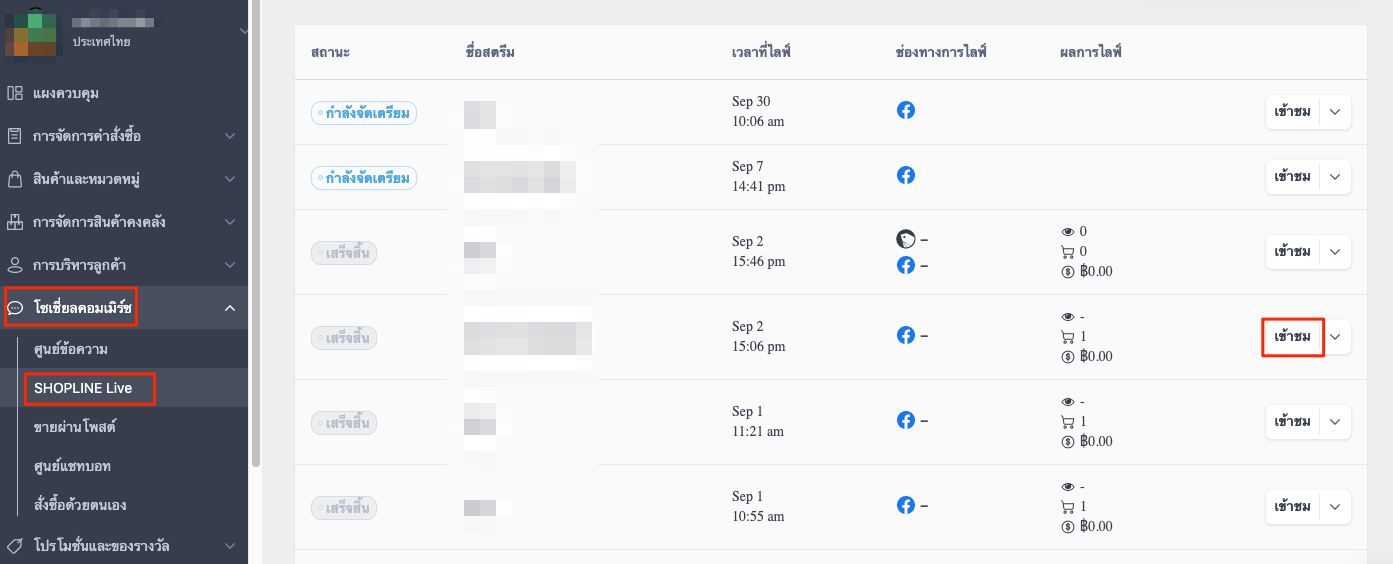The width and height of the screenshot is (1393, 564).
Task: Click the warehouse icon for การจัดการสินค้าคงคลัง
Action: (15, 222)
